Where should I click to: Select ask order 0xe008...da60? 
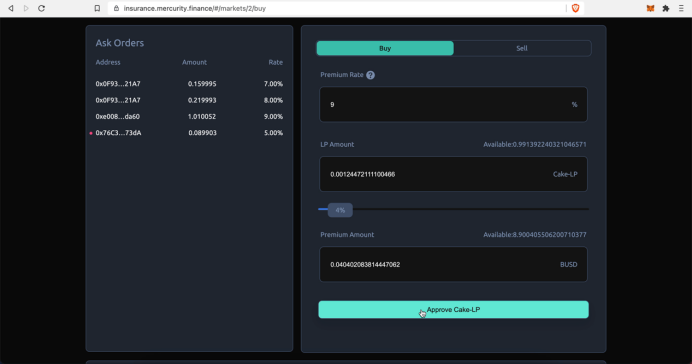click(x=189, y=116)
